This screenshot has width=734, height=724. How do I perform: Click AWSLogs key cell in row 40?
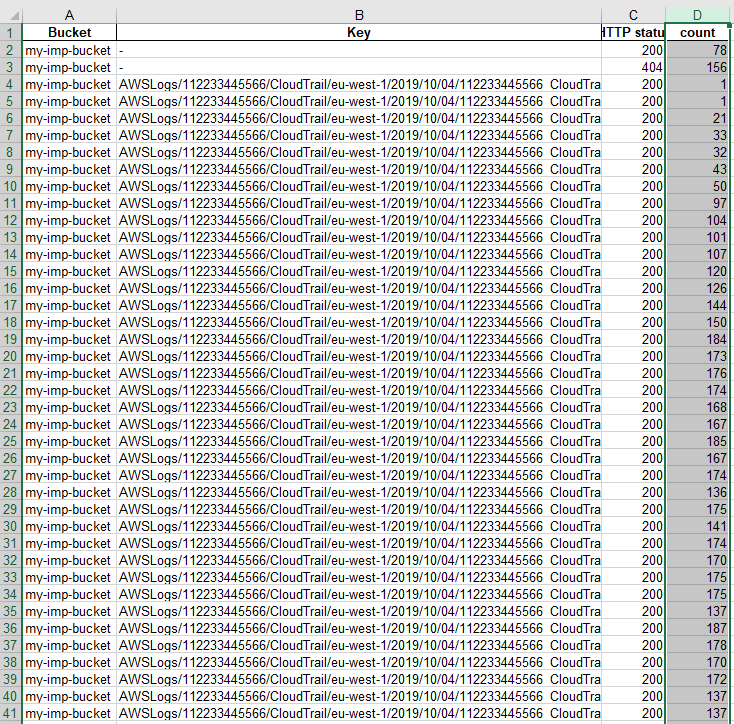click(x=359, y=696)
